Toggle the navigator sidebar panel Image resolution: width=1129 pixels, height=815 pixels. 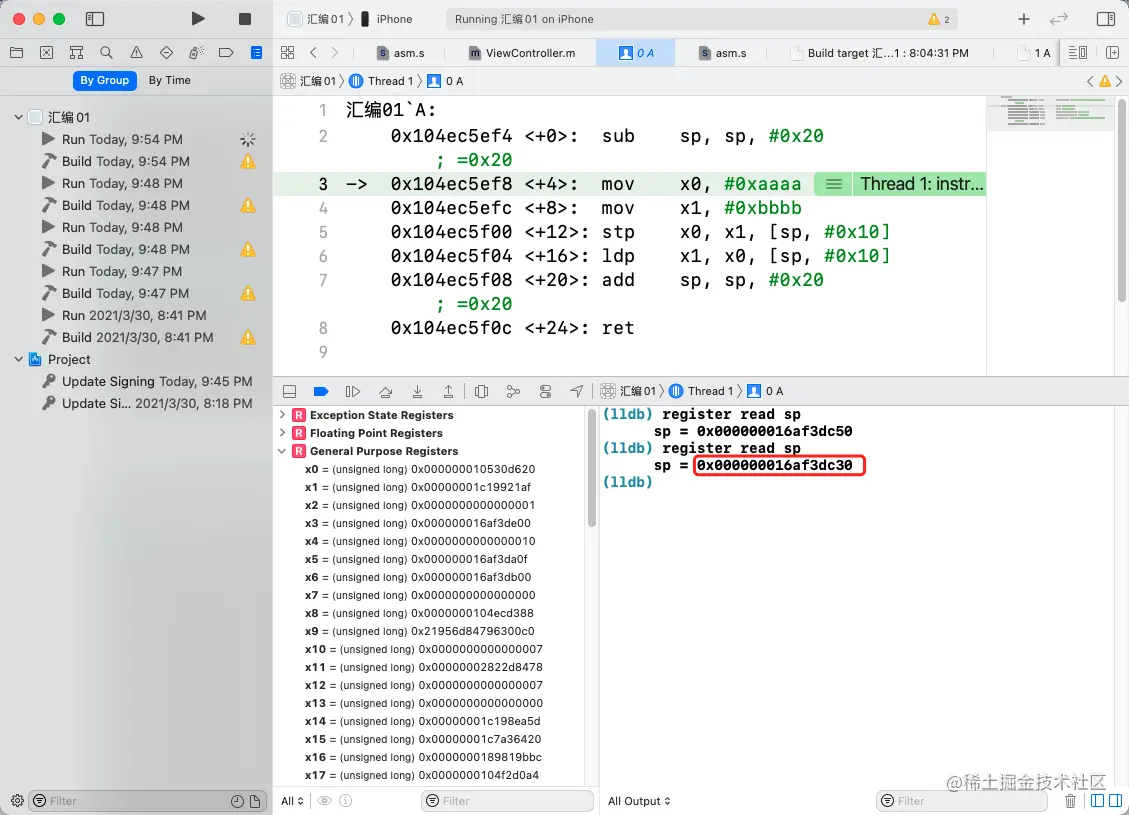[95, 19]
